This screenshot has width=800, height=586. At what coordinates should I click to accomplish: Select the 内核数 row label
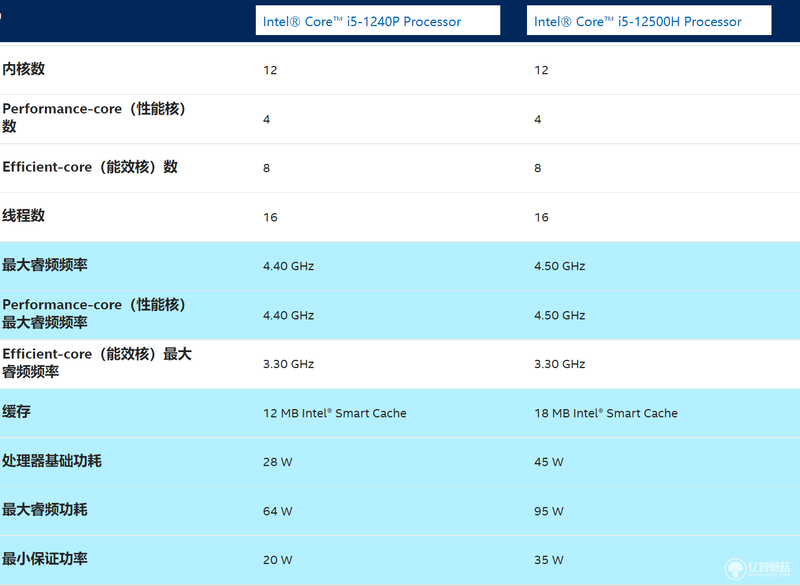[x=23, y=69]
